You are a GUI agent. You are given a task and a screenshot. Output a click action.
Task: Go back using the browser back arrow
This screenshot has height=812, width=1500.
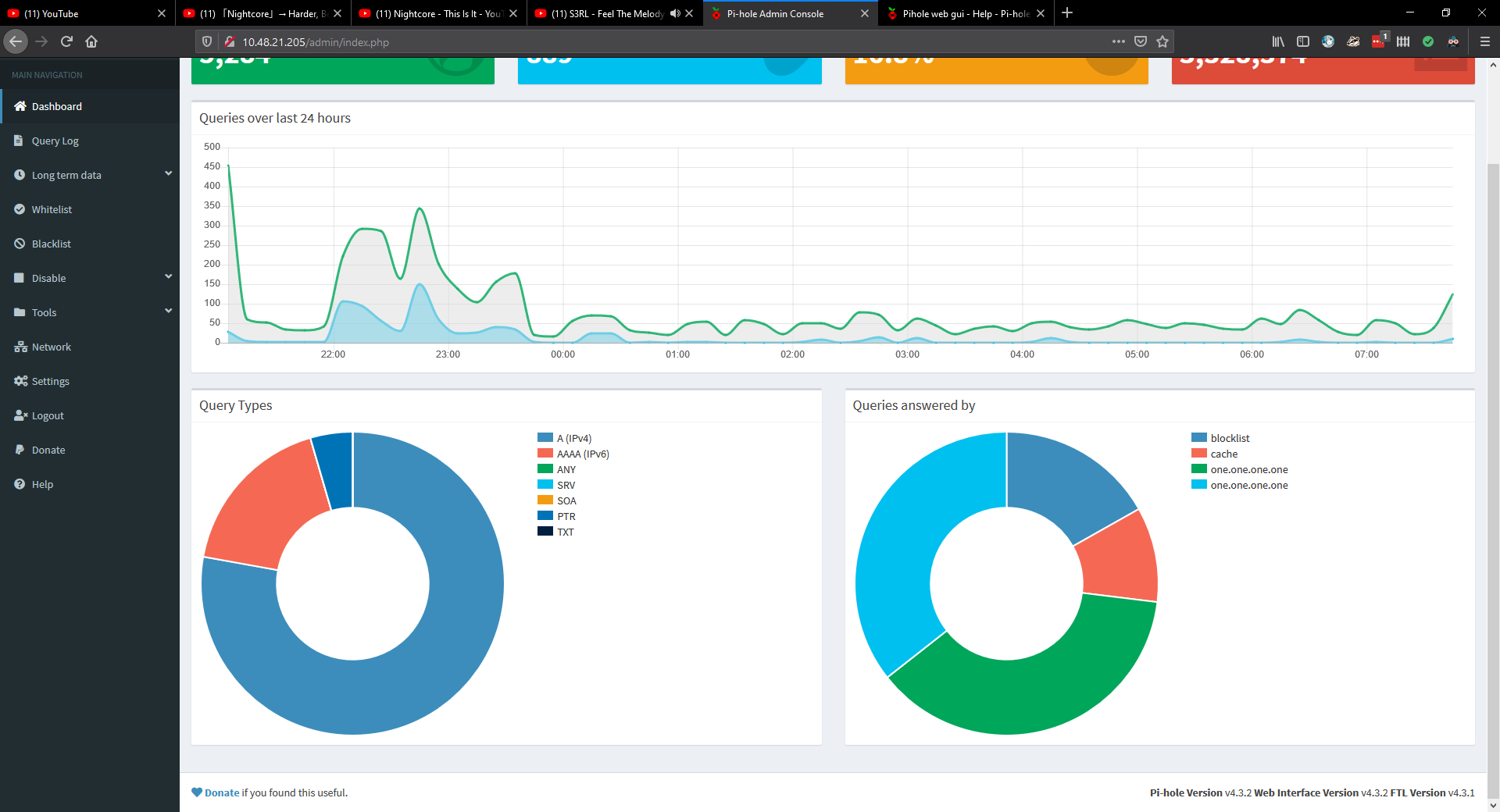pos(16,41)
